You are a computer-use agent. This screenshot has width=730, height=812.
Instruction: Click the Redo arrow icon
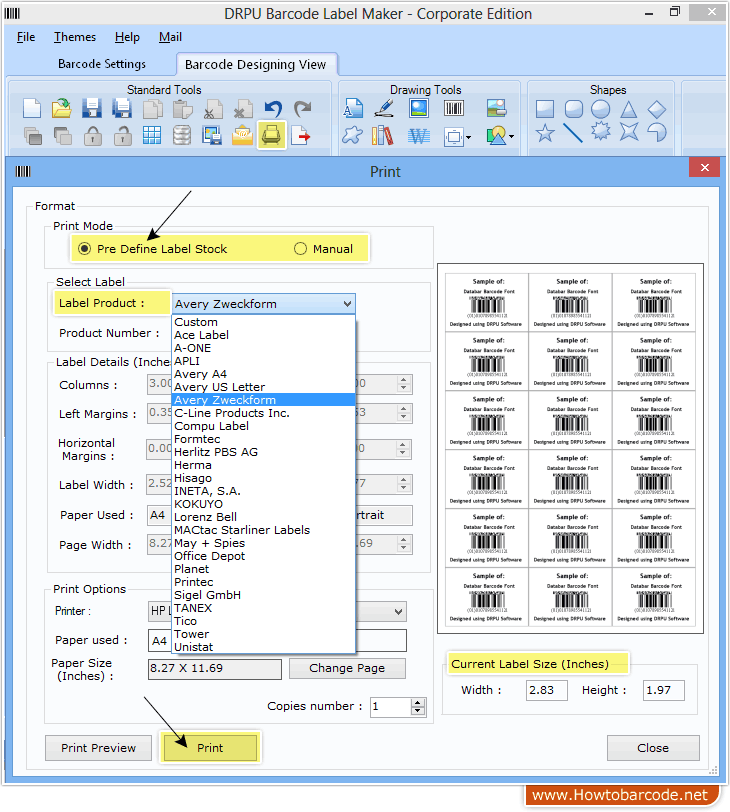(x=302, y=109)
